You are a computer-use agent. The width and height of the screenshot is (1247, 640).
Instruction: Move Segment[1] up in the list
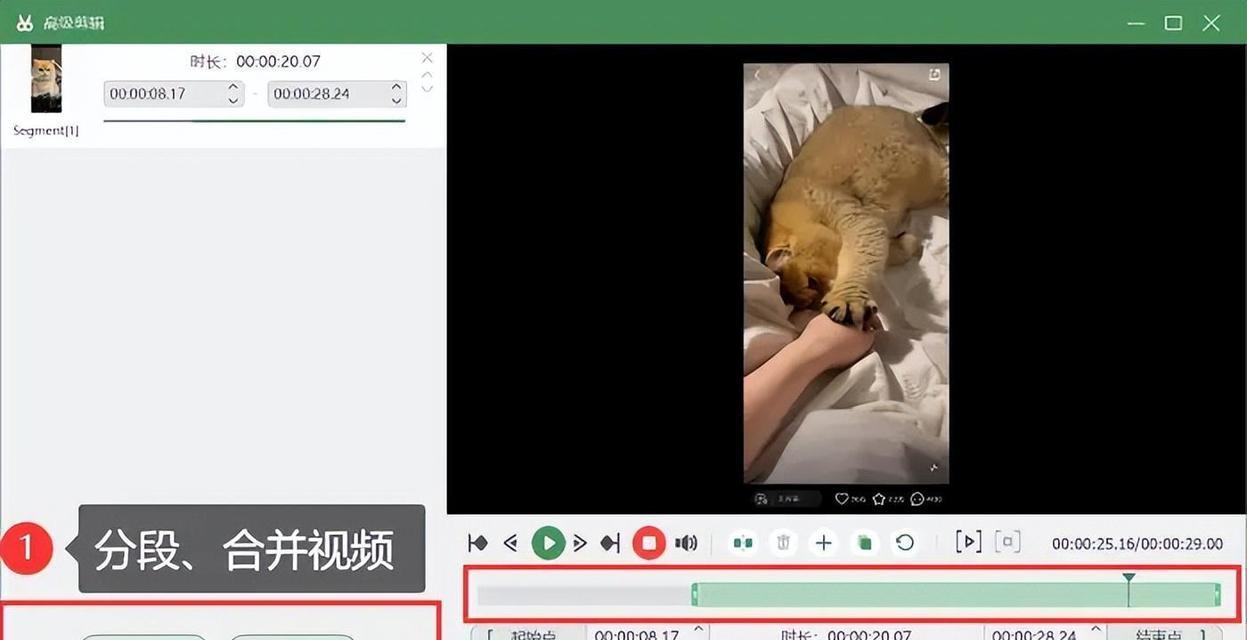coord(427,75)
